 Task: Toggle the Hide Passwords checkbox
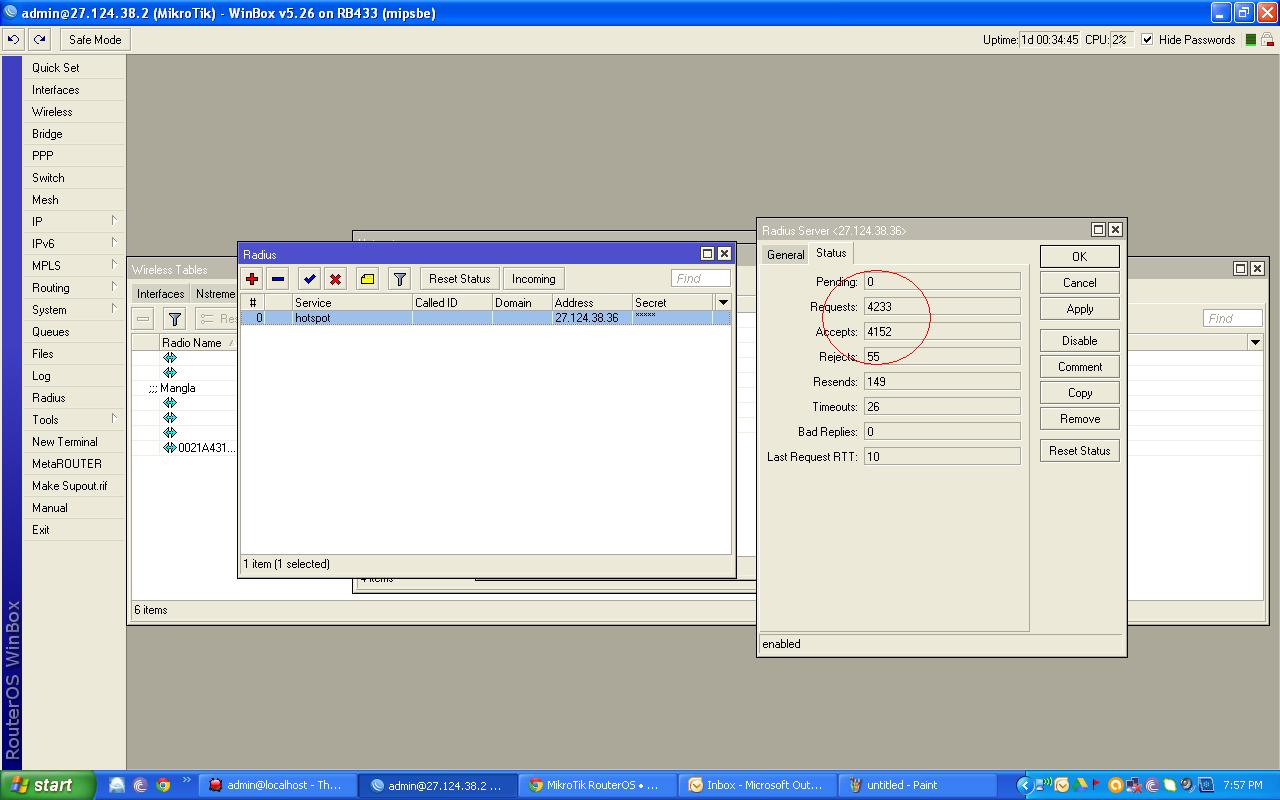1147,40
